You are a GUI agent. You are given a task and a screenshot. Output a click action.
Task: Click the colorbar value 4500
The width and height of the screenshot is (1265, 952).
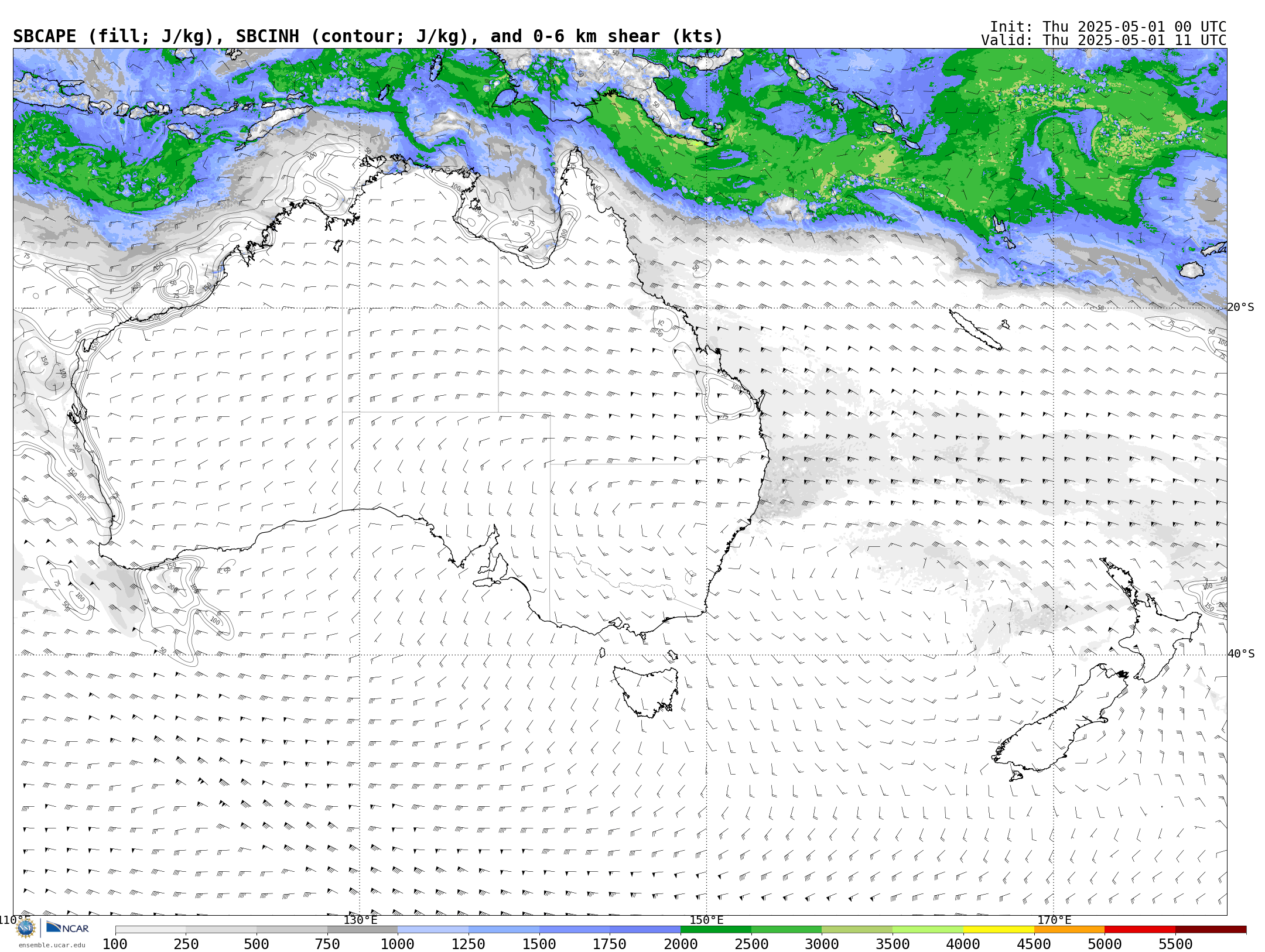coord(1034,944)
